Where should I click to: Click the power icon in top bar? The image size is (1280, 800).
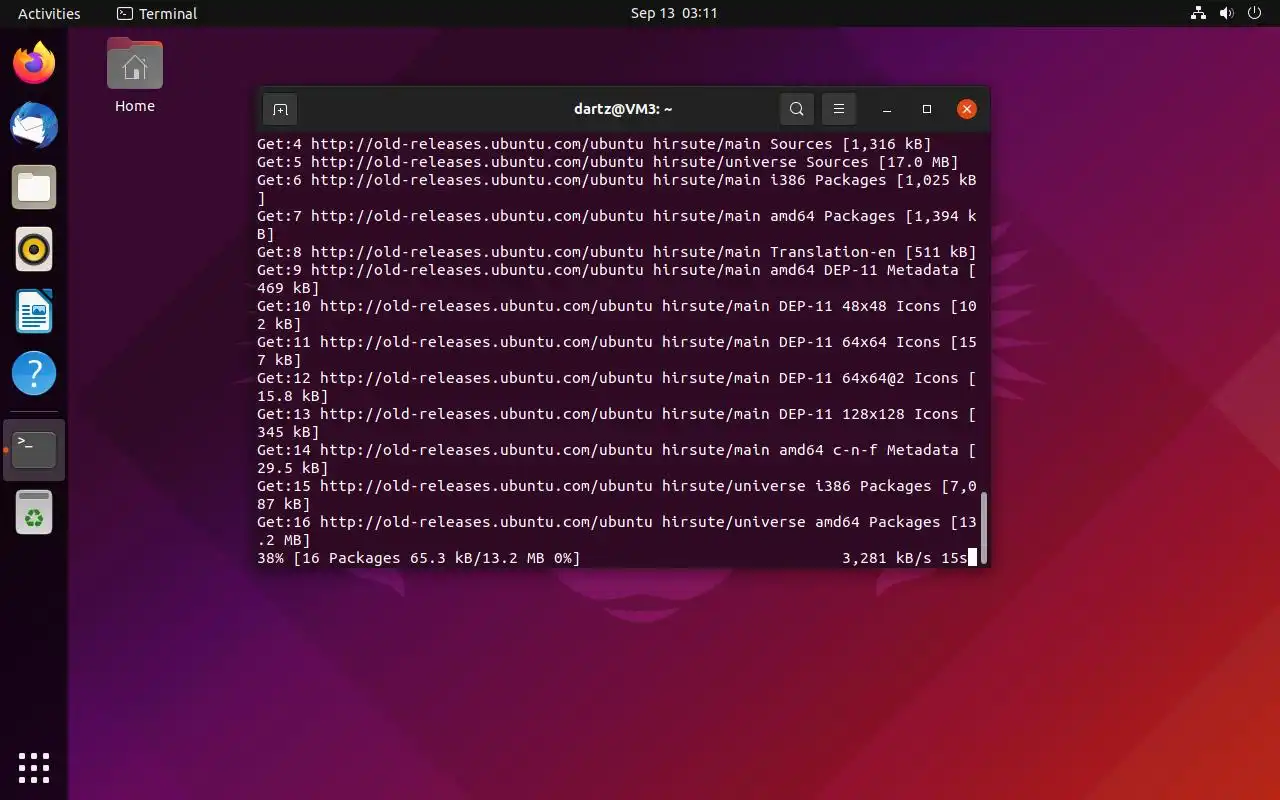[x=1253, y=13]
